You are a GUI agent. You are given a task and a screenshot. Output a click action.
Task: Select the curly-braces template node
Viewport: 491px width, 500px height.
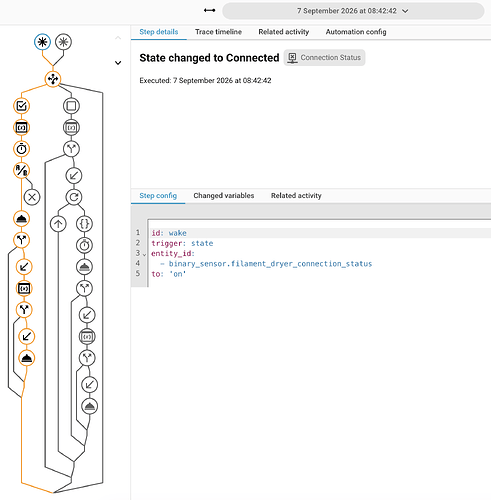tap(84, 224)
